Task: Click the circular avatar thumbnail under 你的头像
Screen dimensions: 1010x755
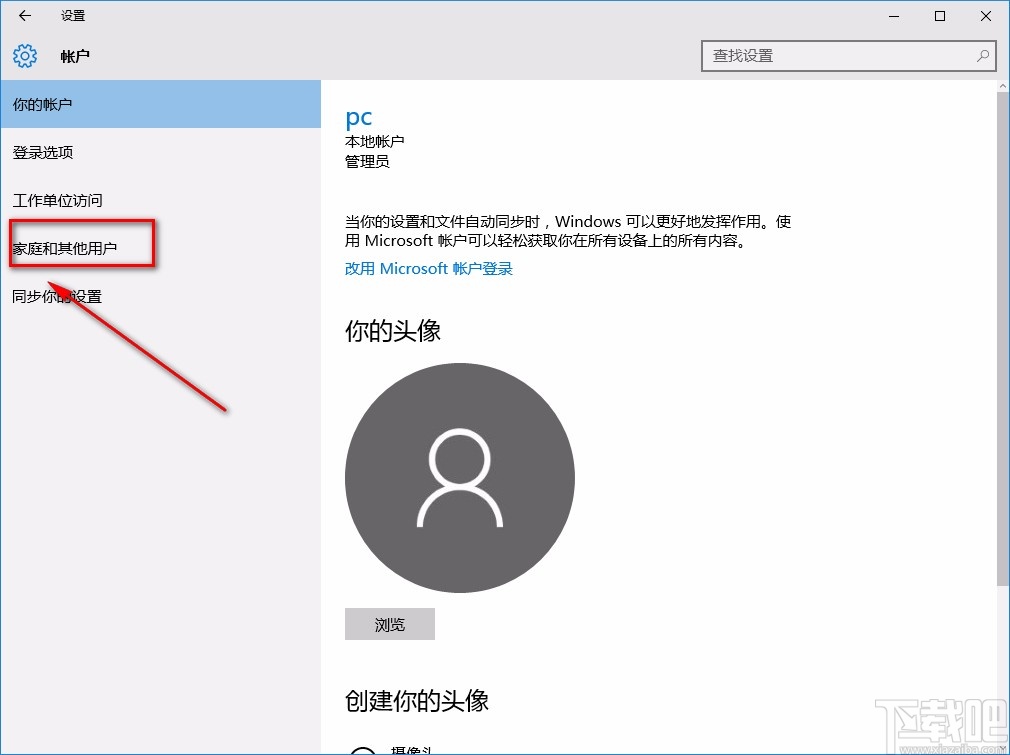Action: coord(459,478)
